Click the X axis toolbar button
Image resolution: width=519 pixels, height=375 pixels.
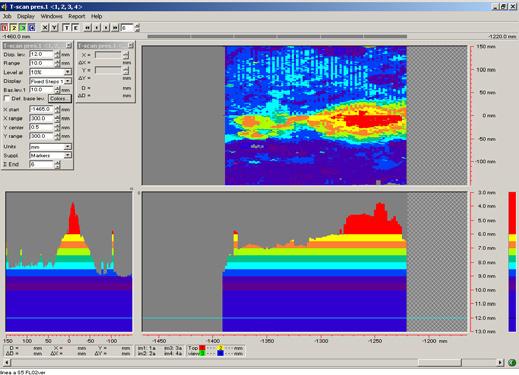click(x=45, y=28)
